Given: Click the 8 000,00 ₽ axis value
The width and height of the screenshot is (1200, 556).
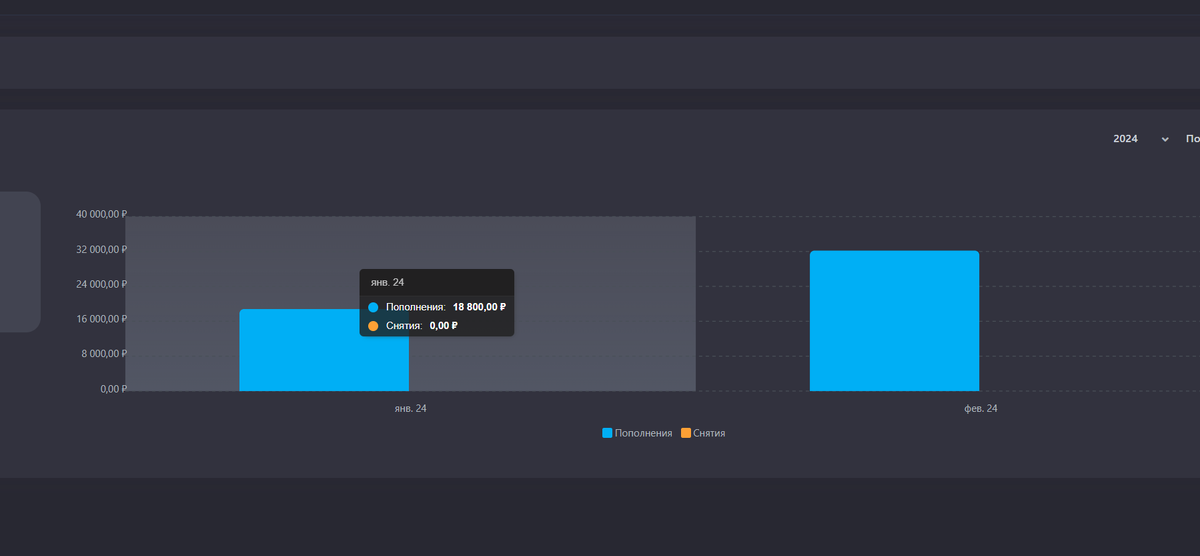Looking at the screenshot, I should click(105, 354).
